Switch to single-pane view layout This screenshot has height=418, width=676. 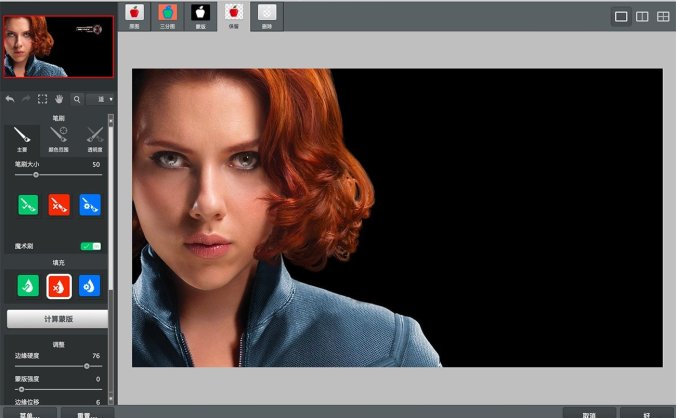pos(621,16)
